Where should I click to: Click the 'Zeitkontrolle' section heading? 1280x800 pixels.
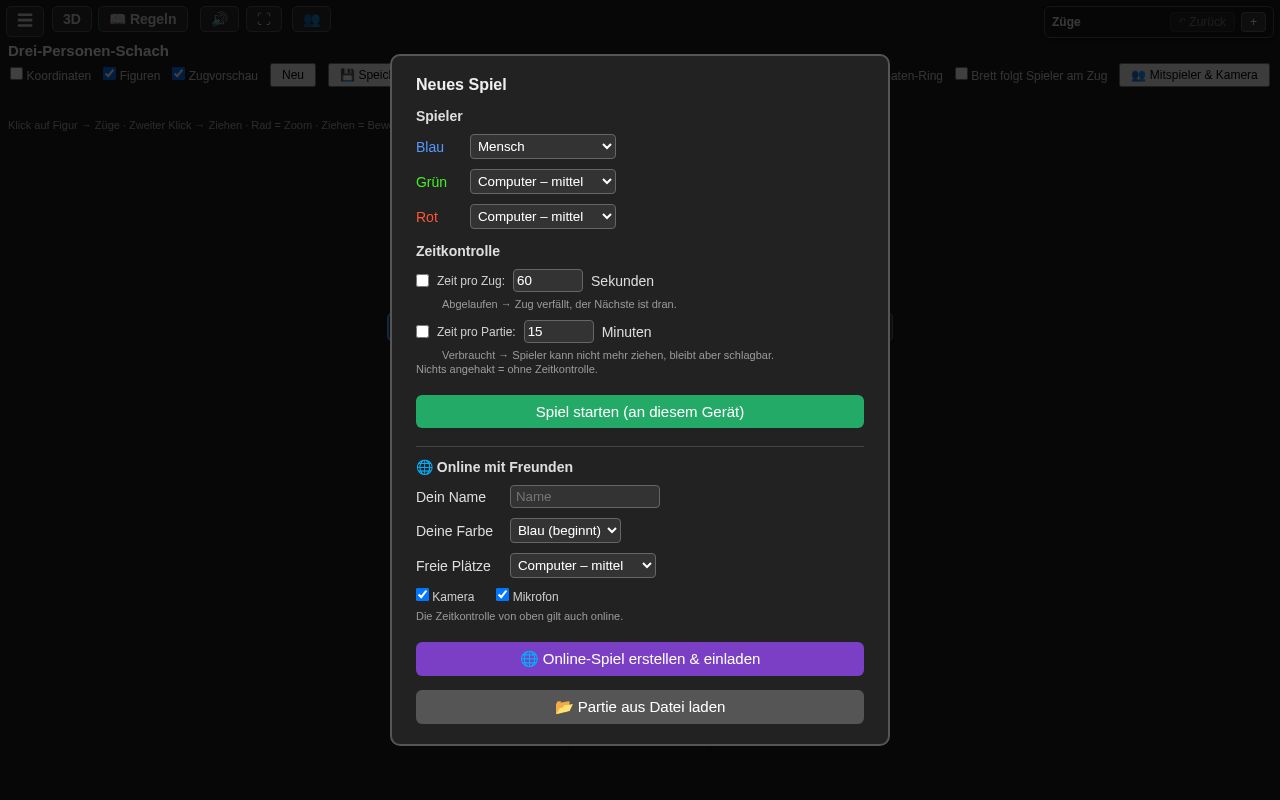pyautogui.click(x=458, y=251)
